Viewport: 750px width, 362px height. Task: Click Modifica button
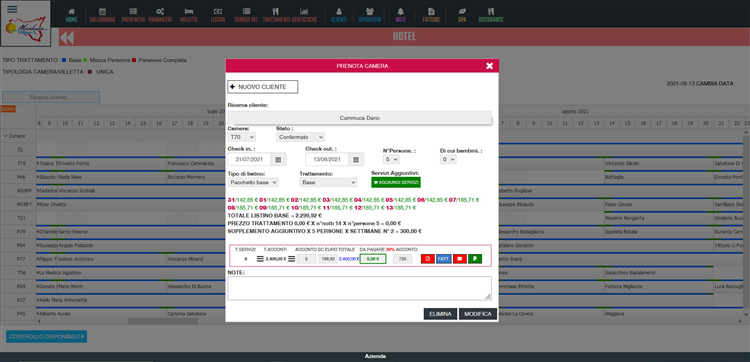click(478, 314)
